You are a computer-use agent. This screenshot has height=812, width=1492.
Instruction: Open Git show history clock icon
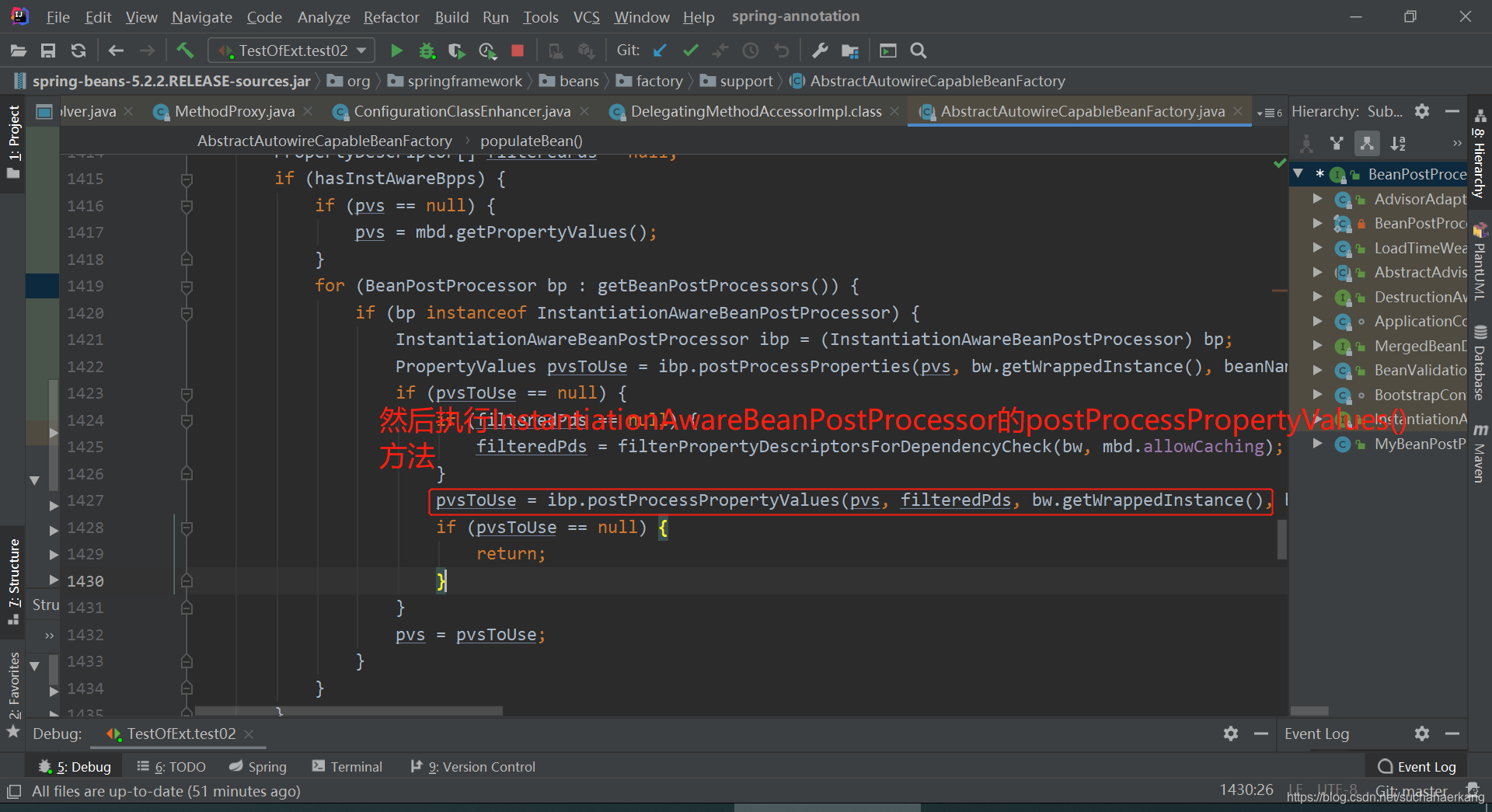click(751, 51)
